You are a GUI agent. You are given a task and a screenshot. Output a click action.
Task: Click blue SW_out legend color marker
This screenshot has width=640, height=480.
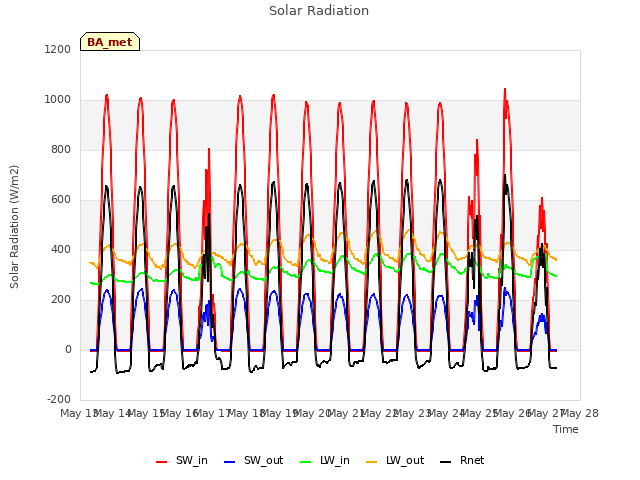pyautogui.click(x=230, y=462)
